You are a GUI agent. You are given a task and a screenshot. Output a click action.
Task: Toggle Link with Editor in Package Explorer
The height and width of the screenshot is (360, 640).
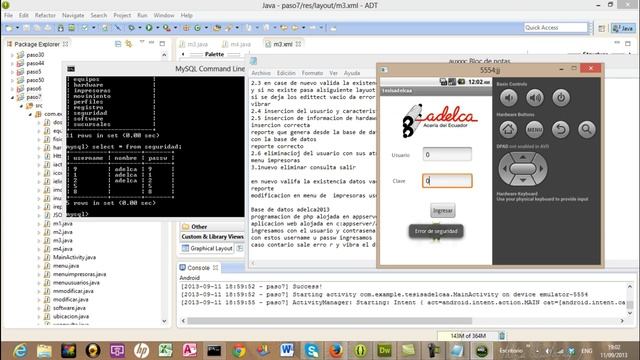[x=129, y=44]
